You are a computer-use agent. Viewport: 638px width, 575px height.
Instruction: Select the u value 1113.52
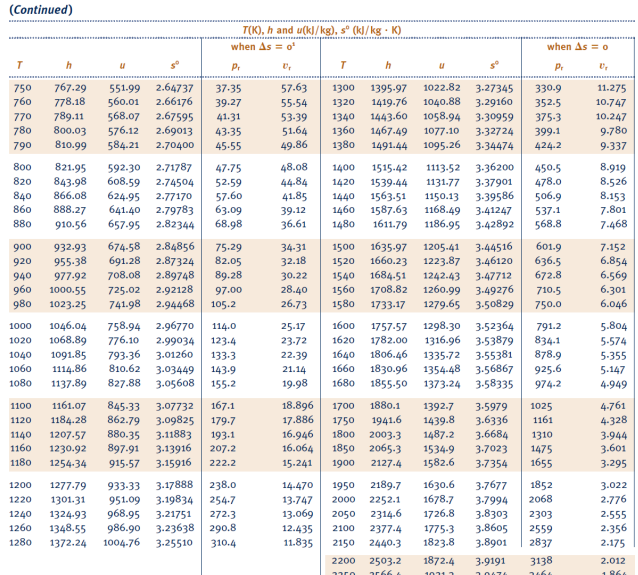(x=443, y=167)
